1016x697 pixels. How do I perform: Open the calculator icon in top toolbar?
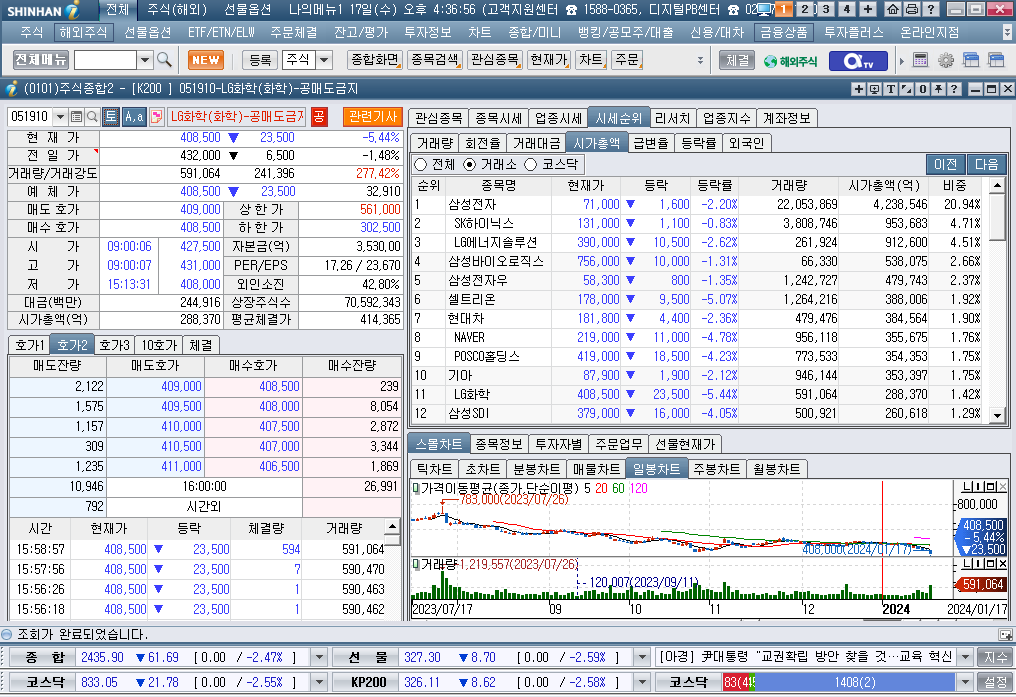pos(920,60)
